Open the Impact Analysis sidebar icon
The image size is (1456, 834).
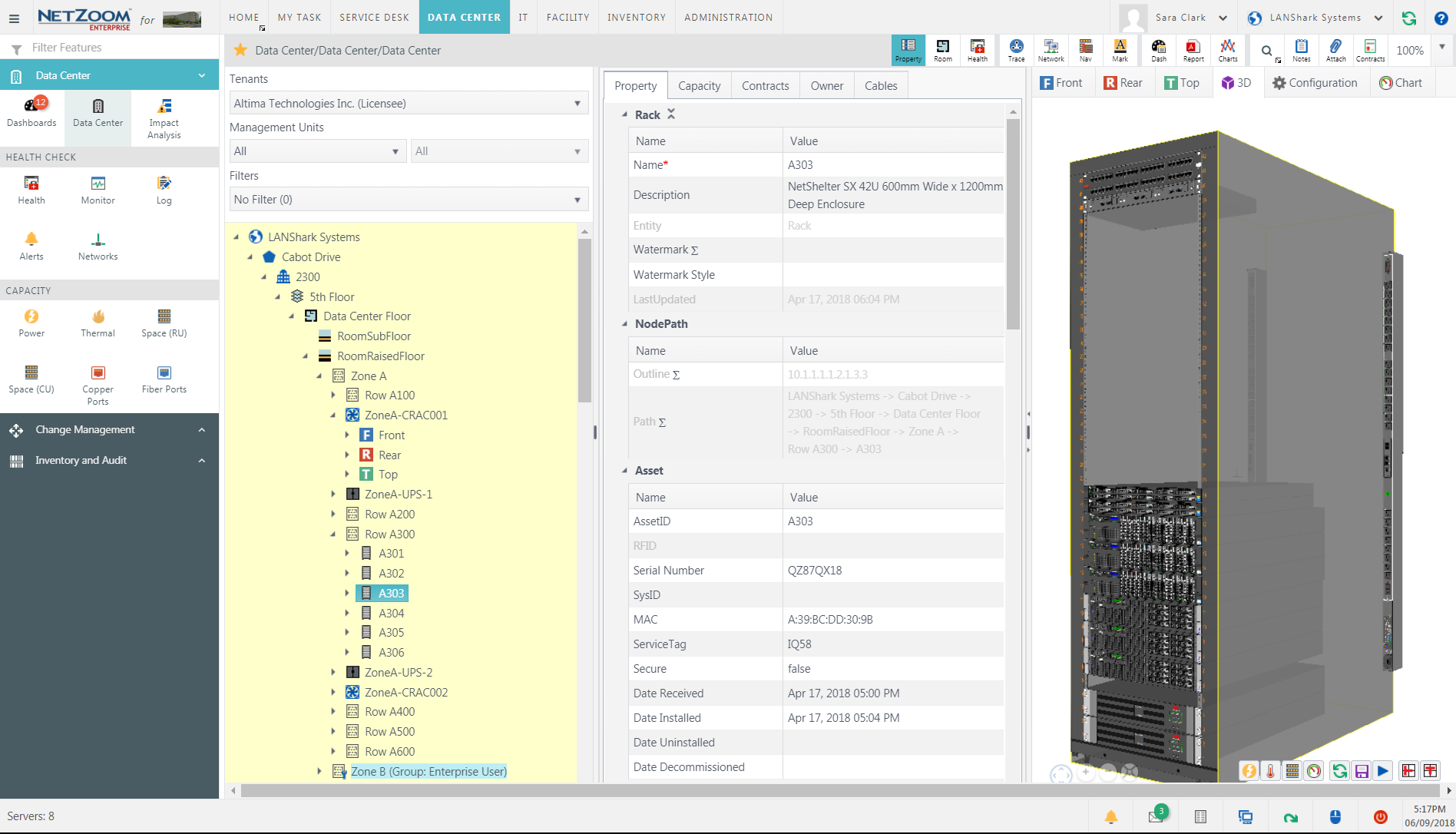click(164, 118)
